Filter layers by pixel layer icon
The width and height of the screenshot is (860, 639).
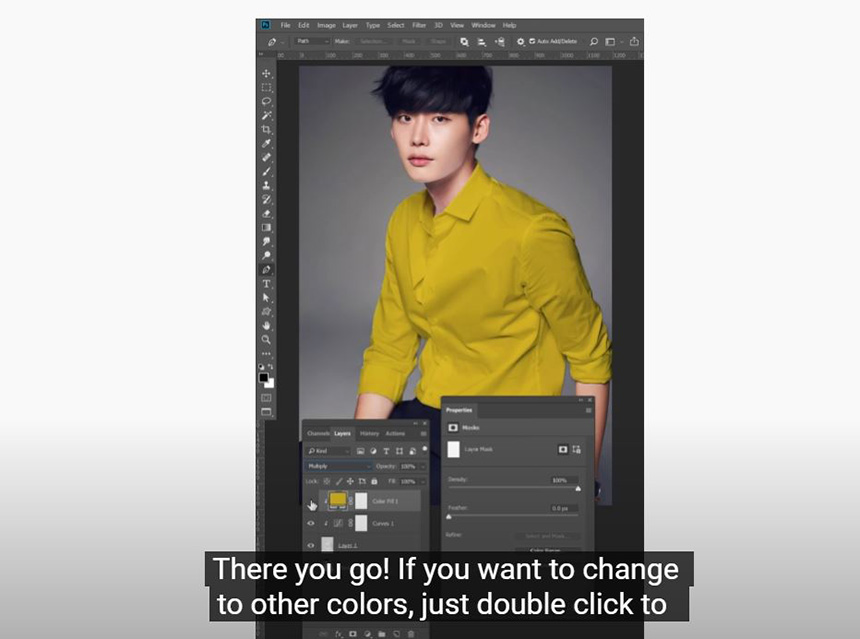360,451
